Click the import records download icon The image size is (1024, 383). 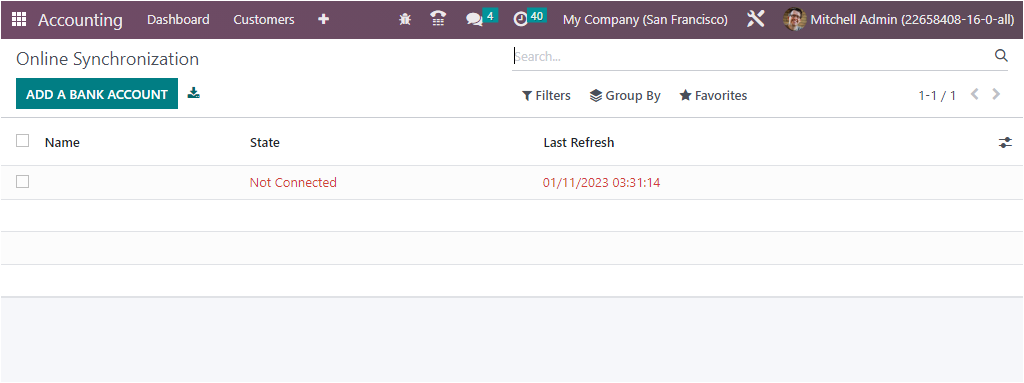tap(194, 93)
